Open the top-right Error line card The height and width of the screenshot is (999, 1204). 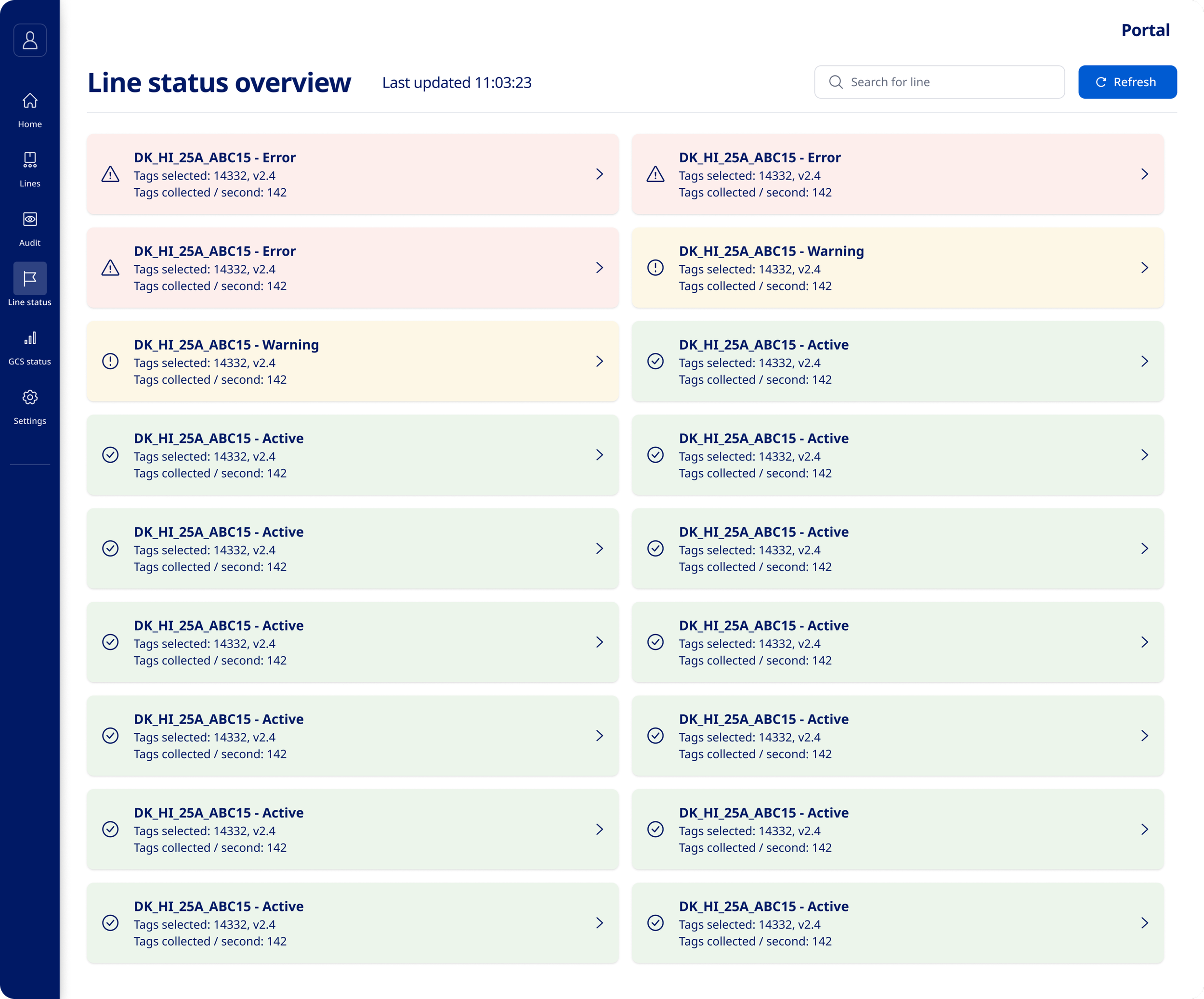tap(897, 174)
